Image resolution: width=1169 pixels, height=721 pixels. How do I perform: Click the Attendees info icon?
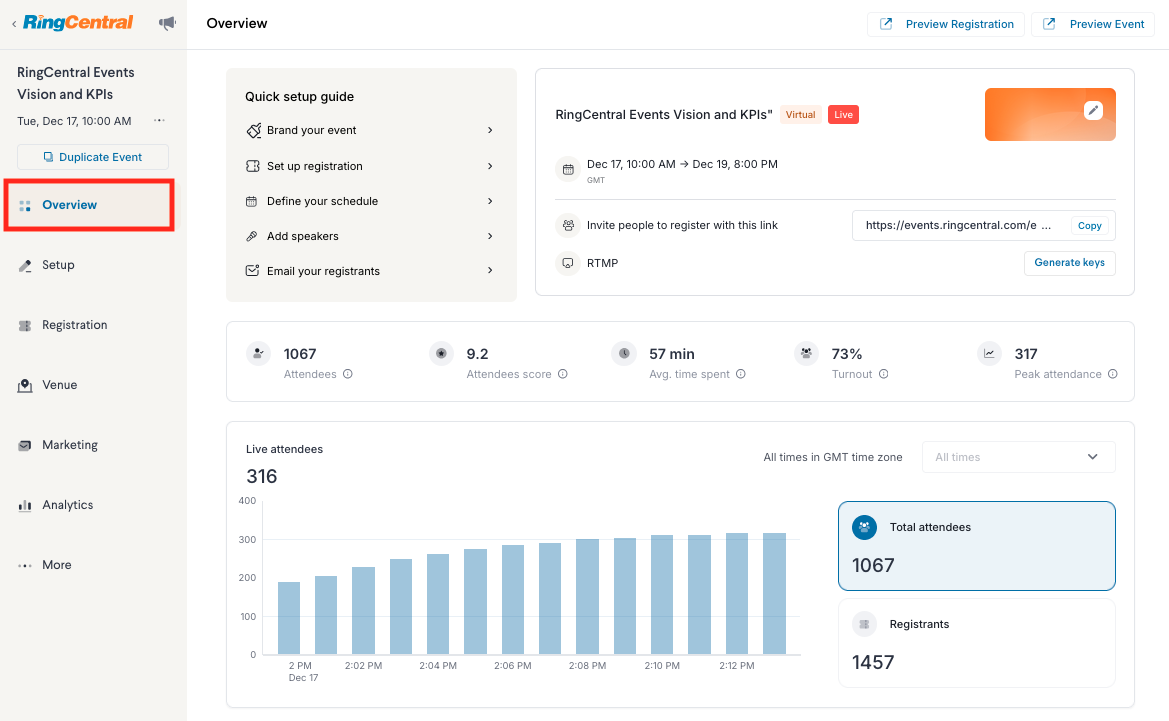pyautogui.click(x=347, y=374)
